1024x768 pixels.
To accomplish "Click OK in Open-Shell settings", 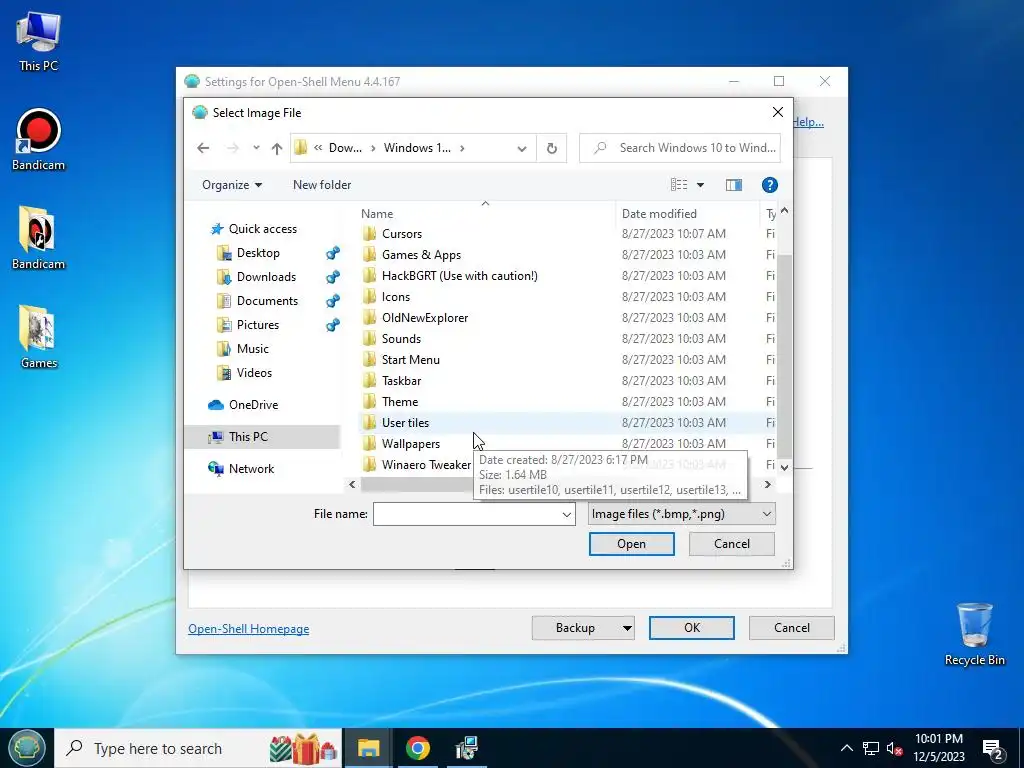I will pos(692,628).
